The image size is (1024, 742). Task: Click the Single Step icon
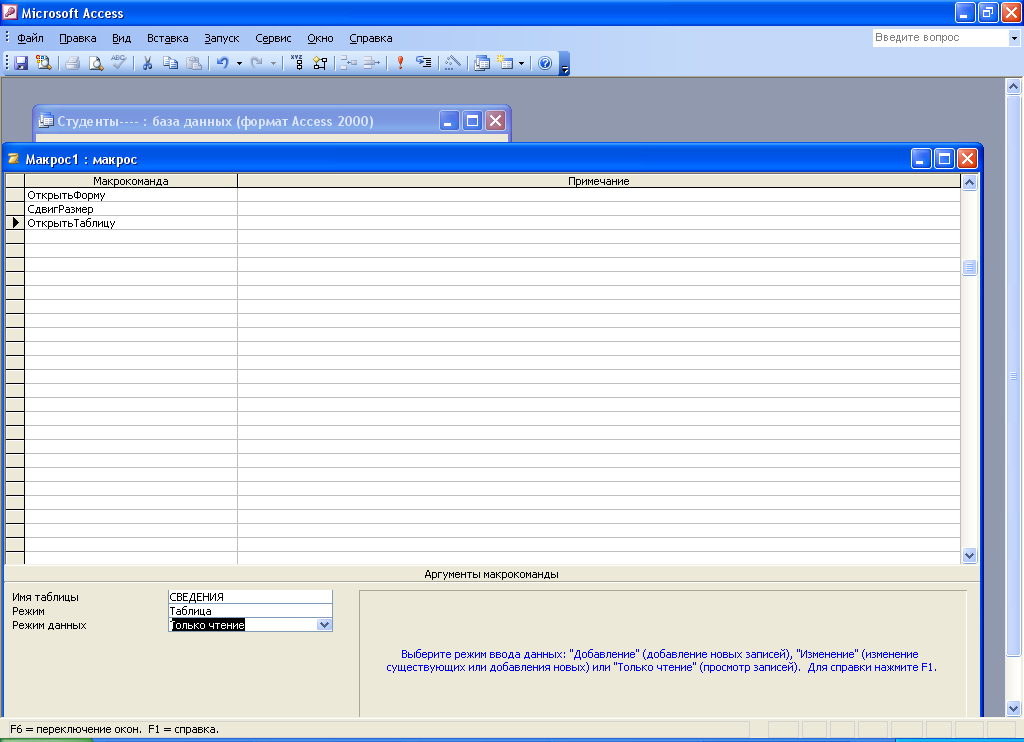pyautogui.click(x=424, y=63)
